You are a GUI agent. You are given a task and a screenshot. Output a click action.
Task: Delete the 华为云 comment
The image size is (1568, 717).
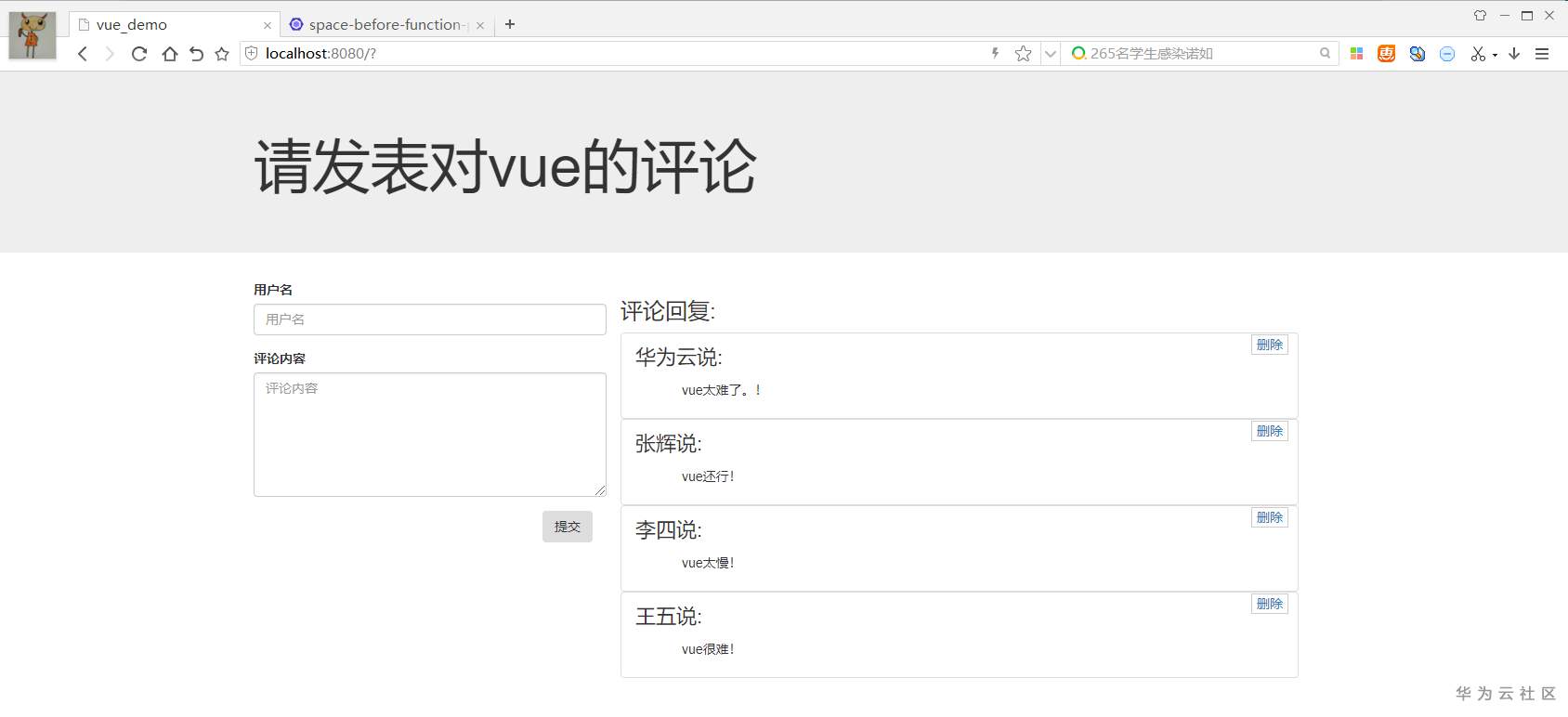tap(1270, 345)
